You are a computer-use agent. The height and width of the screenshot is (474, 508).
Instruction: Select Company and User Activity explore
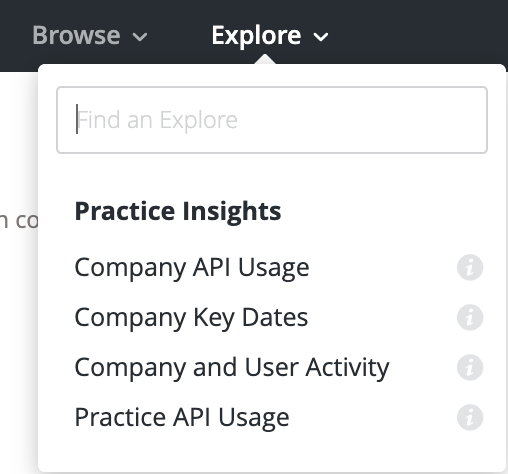[232, 368]
